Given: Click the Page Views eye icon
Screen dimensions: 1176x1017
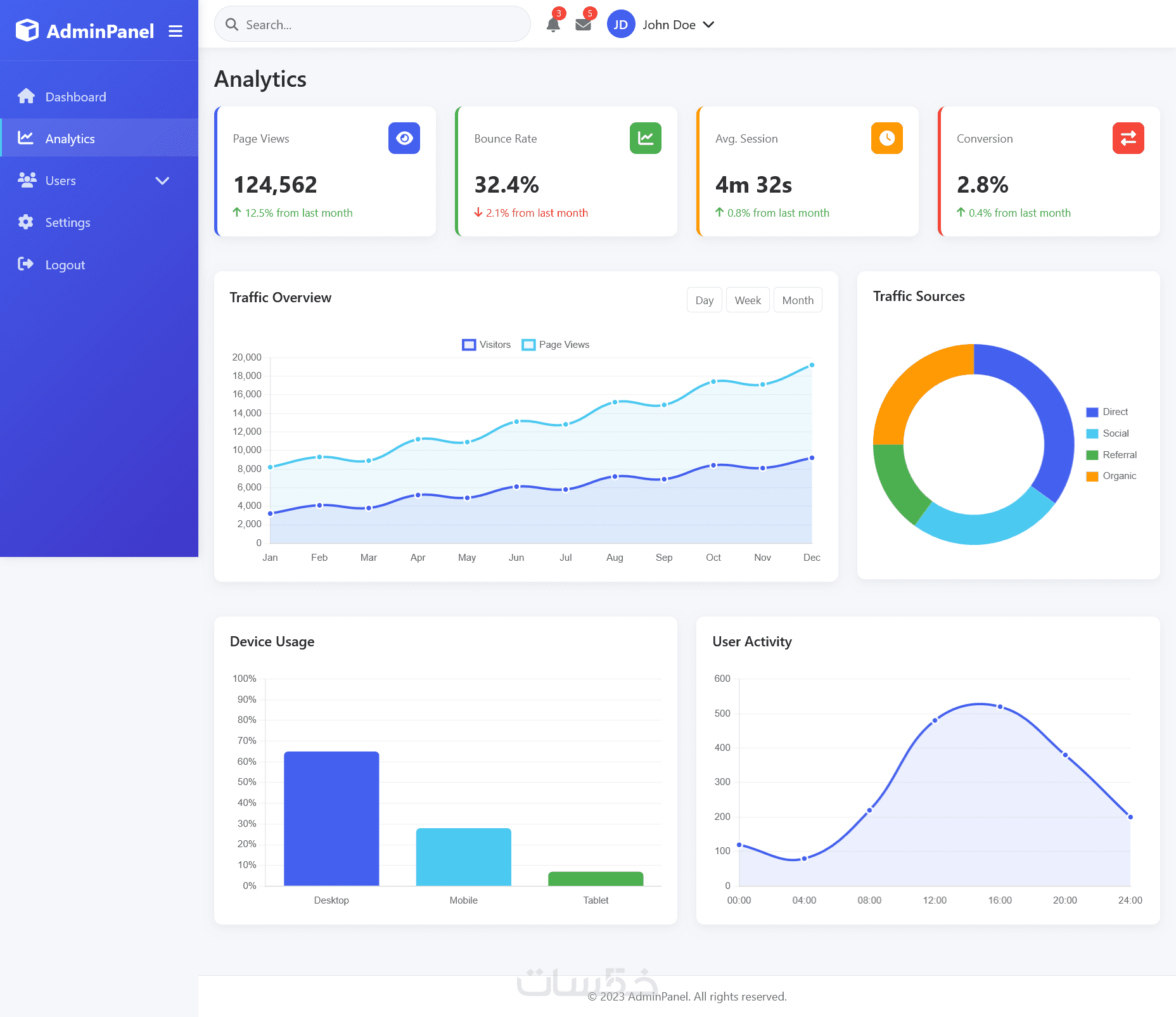Looking at the screenshot, I should pos(404,138).
